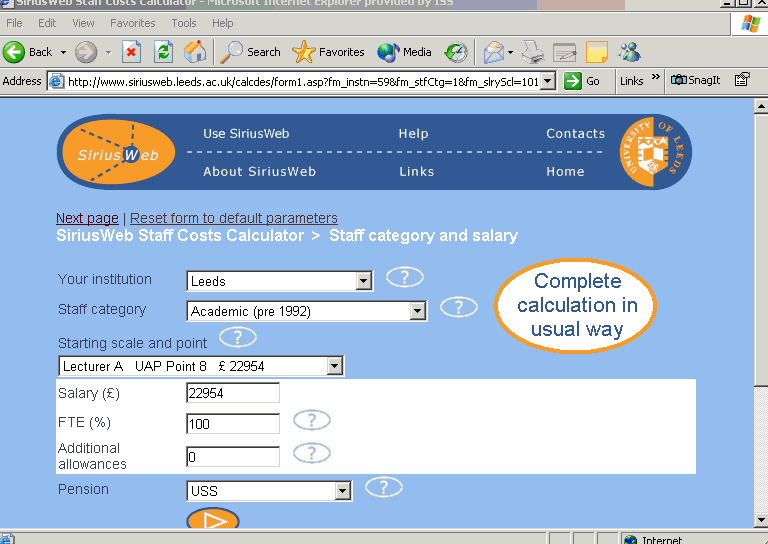Click the browser Stop toolbar icon
This screenshot has height=544, width=768.
[x=131, y=52]
